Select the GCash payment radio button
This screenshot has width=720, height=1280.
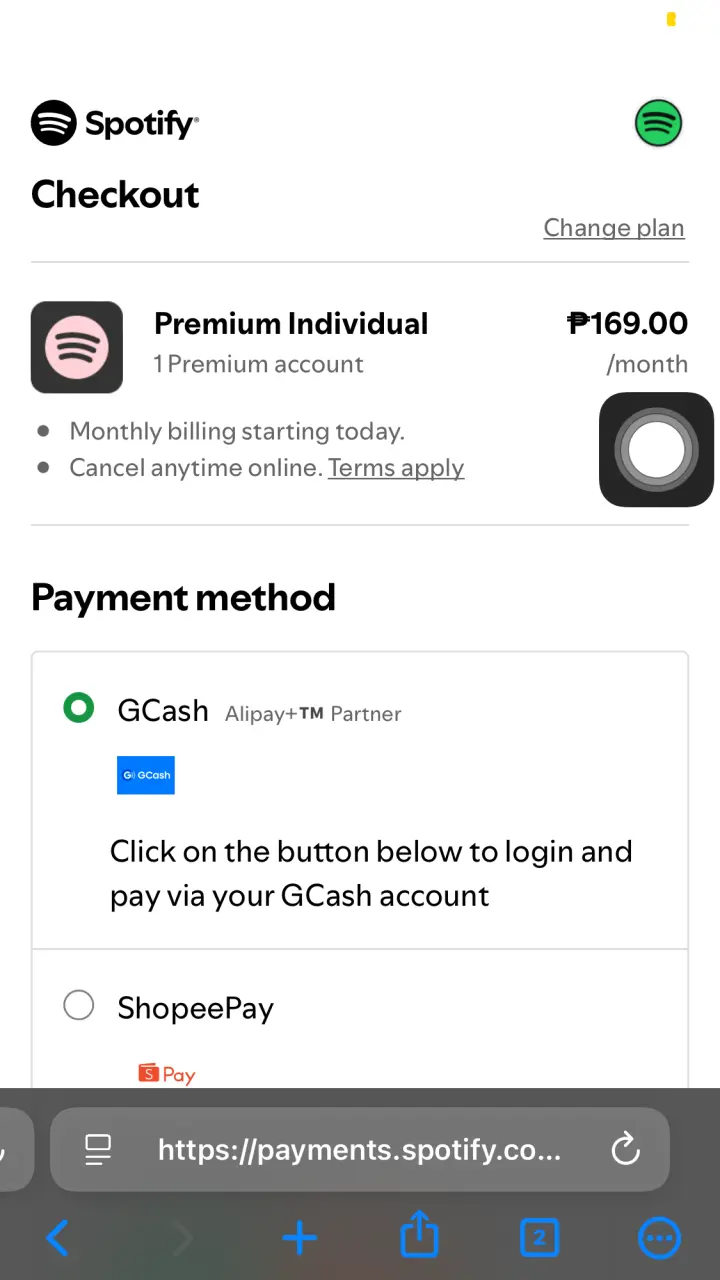(78, 708)
